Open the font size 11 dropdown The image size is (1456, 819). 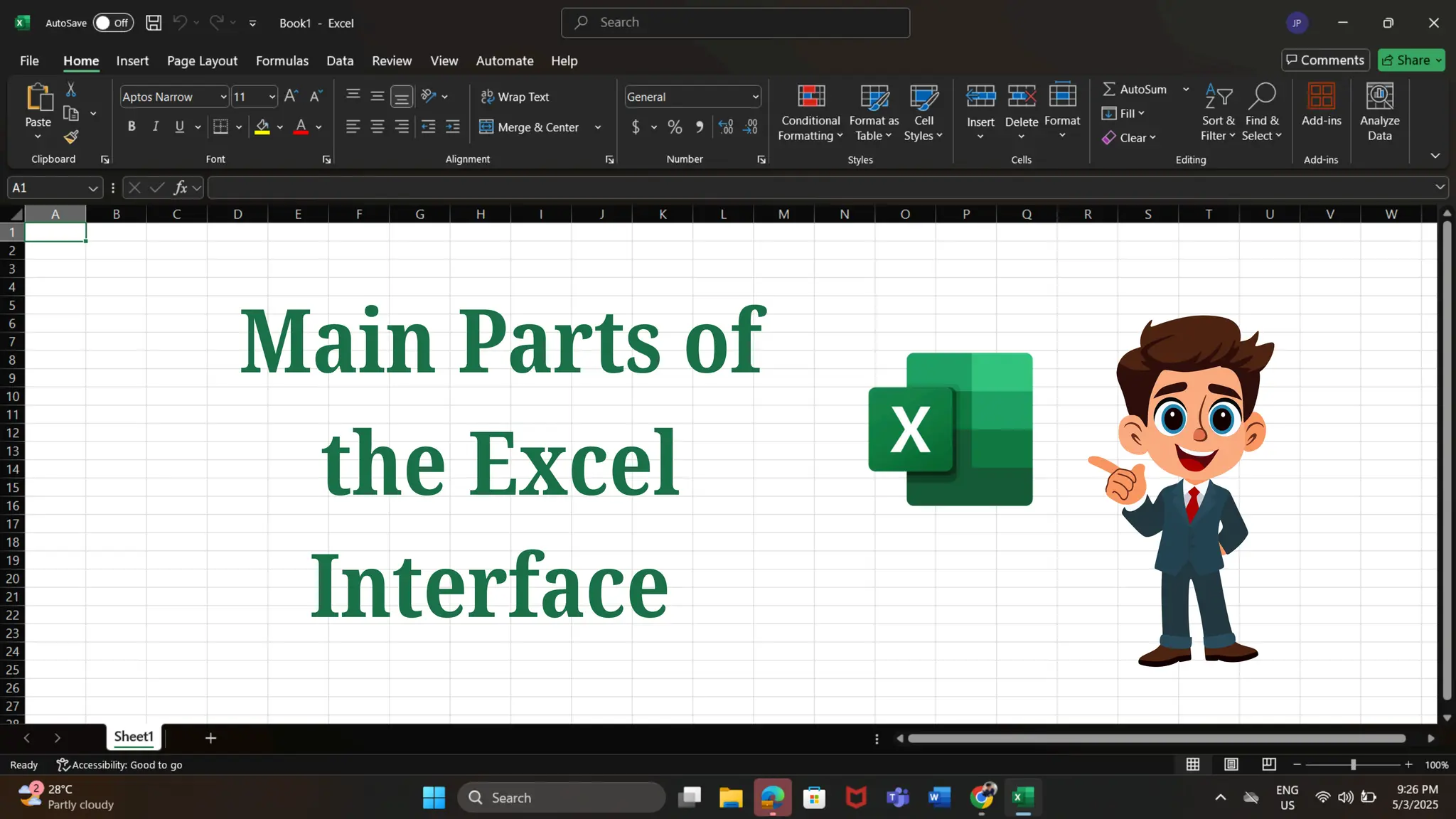272,97
